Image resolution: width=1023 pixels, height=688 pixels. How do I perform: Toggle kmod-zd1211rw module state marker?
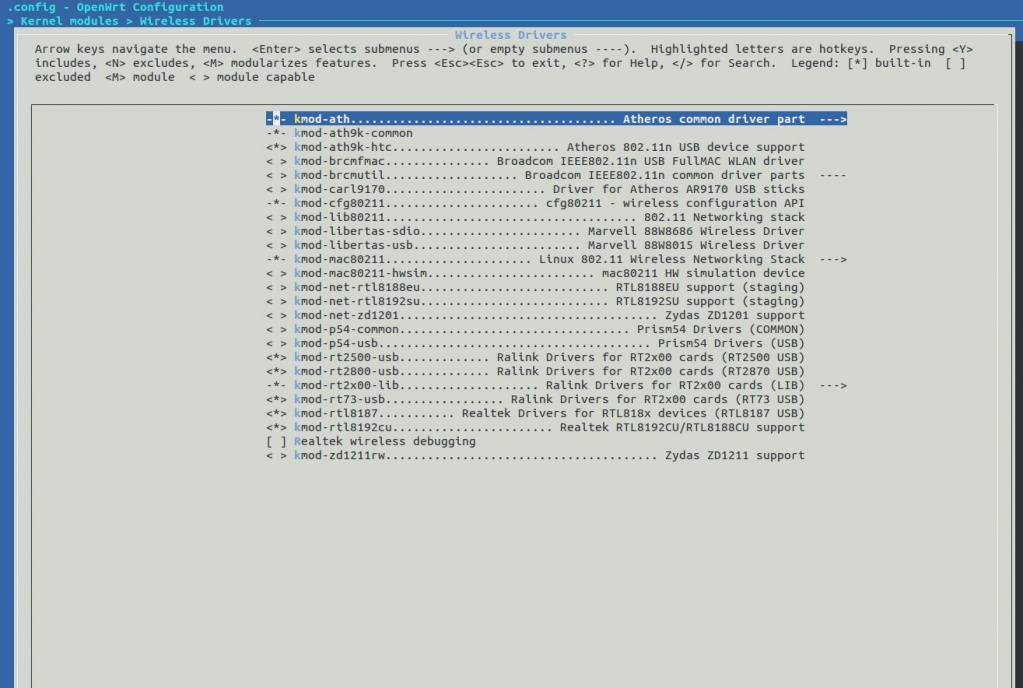tap(276, 455)
